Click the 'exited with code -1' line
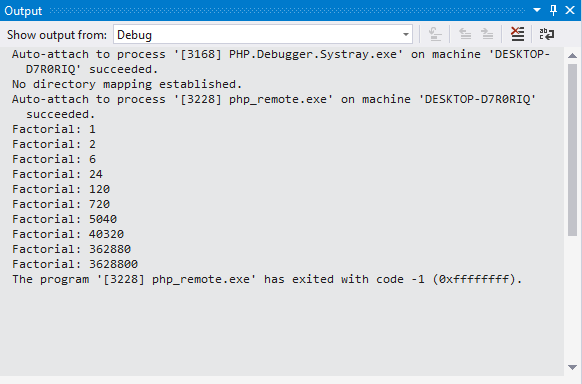 267,279
